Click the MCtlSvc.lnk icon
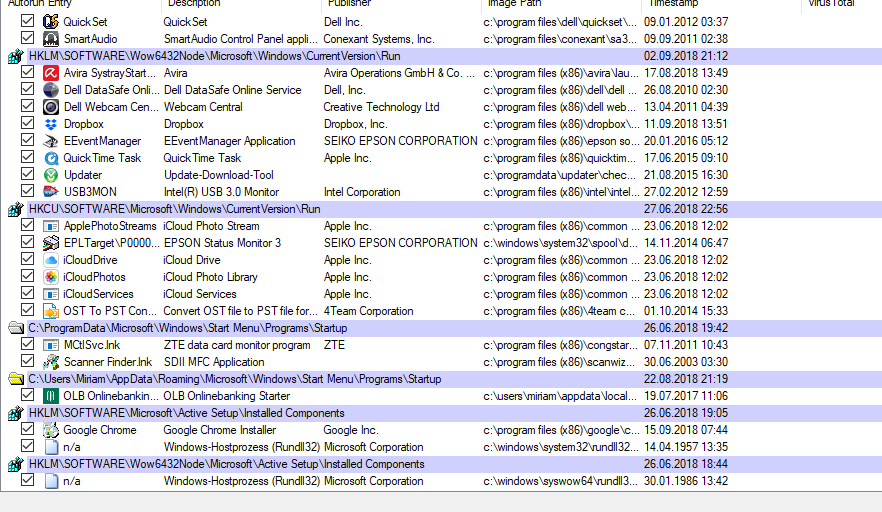882x512 pixels. coord(51,345)
